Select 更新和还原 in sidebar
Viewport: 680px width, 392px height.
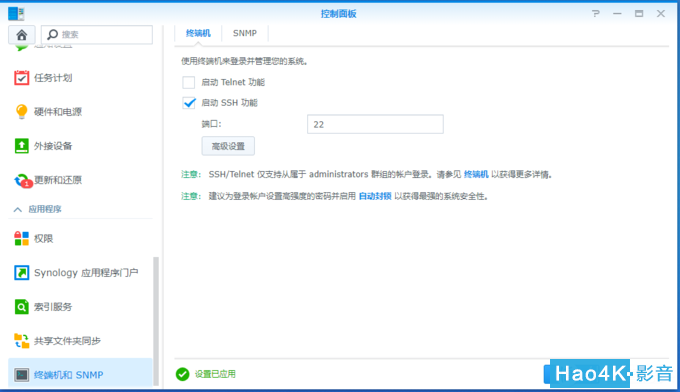pyautogui.click(x=58, y=180)
